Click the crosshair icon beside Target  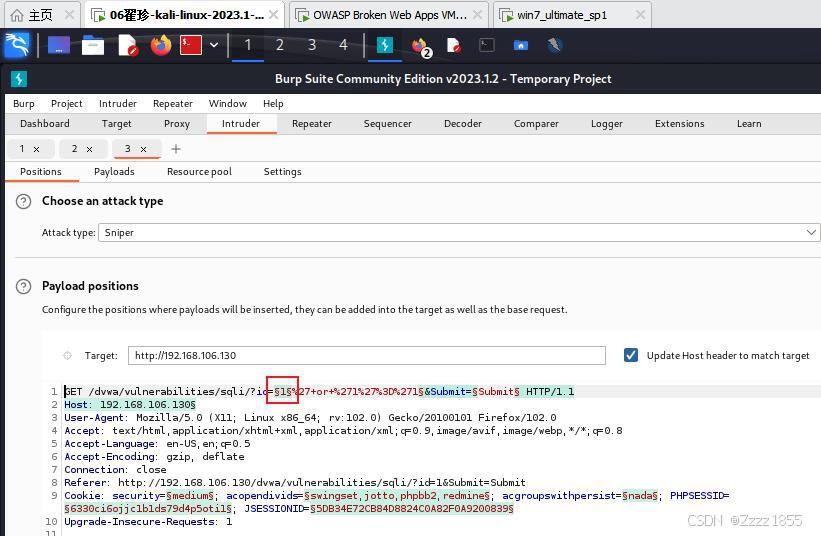click(67, 355)
